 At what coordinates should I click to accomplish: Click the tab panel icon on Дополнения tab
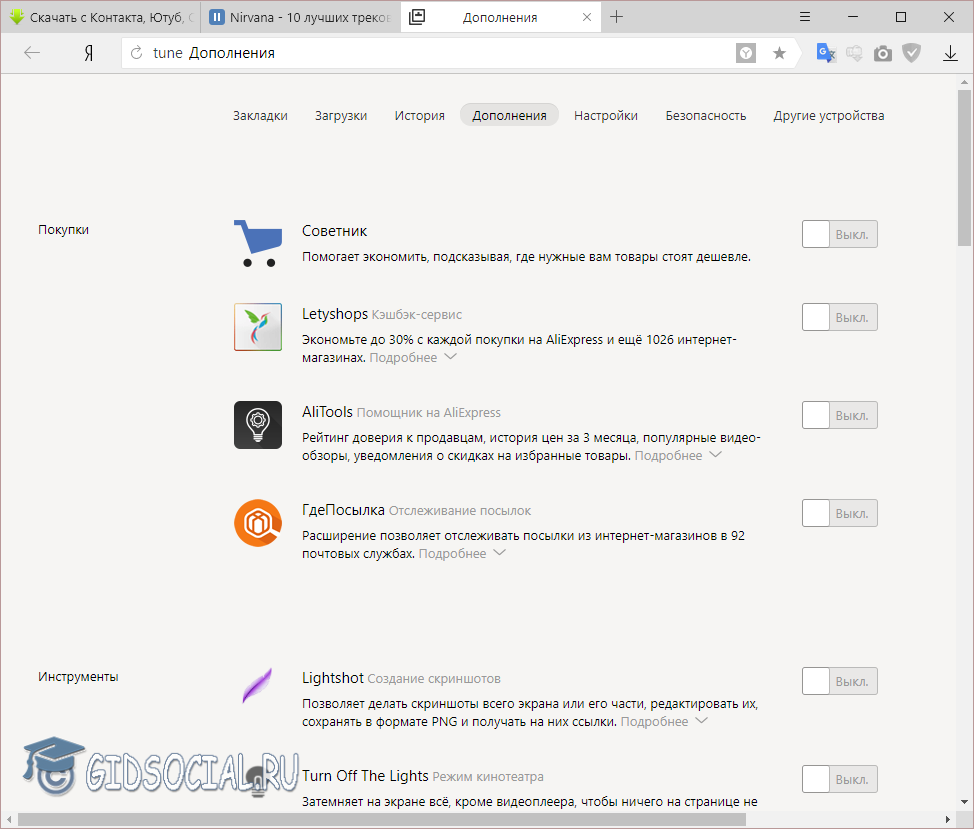pos(417,17)
